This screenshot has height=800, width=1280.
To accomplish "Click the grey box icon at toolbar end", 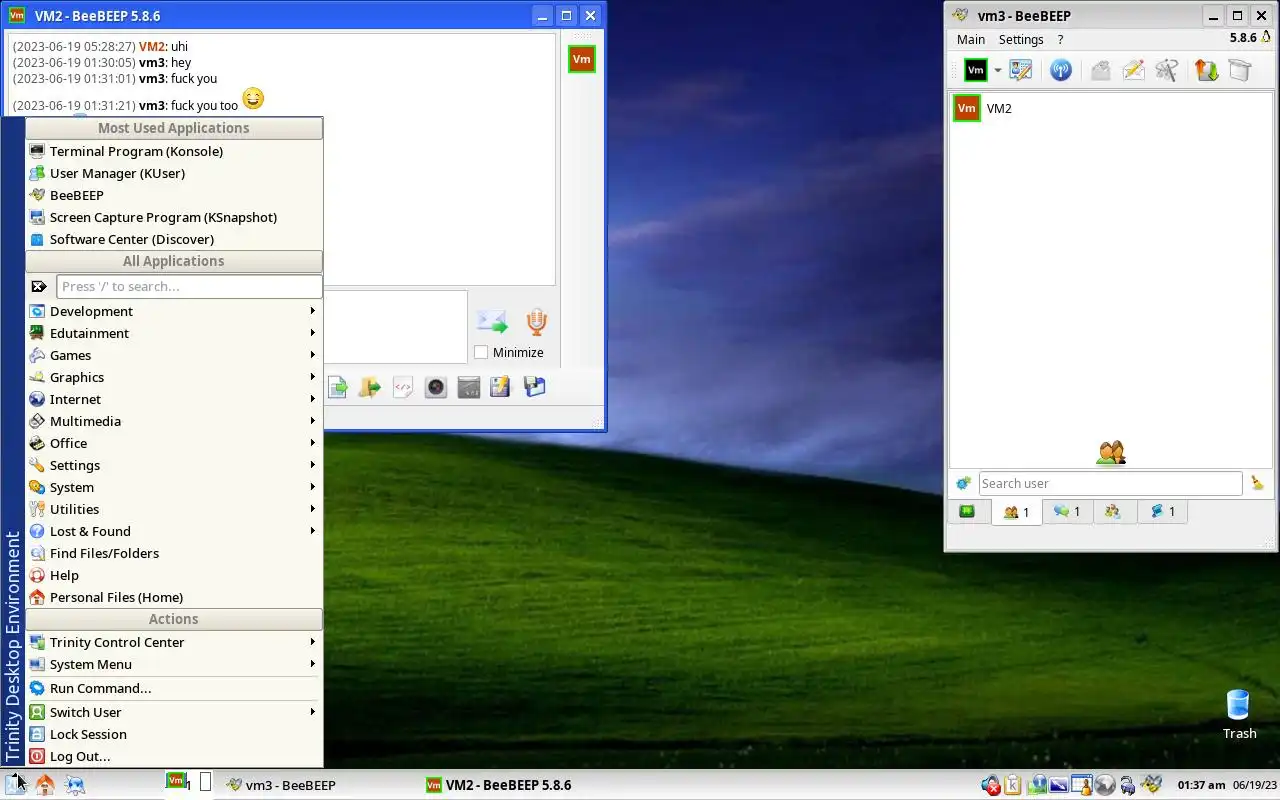I will pos(1240,70).
